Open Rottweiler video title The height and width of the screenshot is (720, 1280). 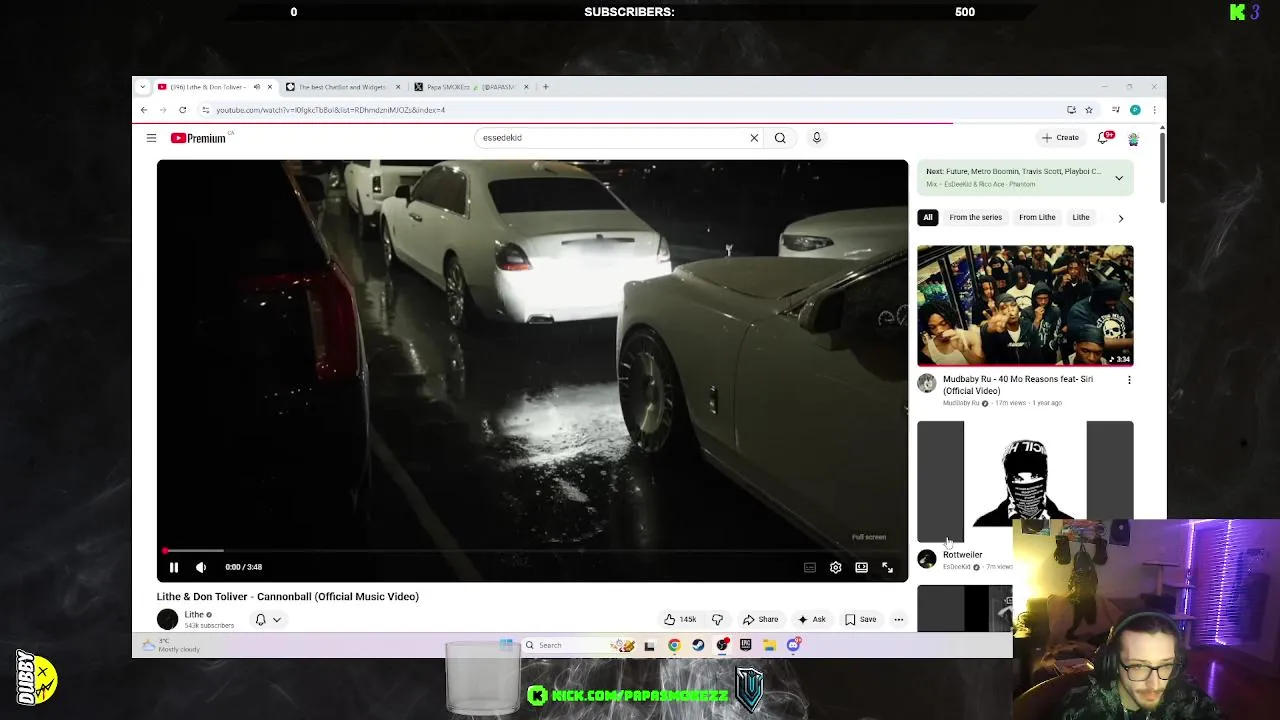(x=962, y=554)
